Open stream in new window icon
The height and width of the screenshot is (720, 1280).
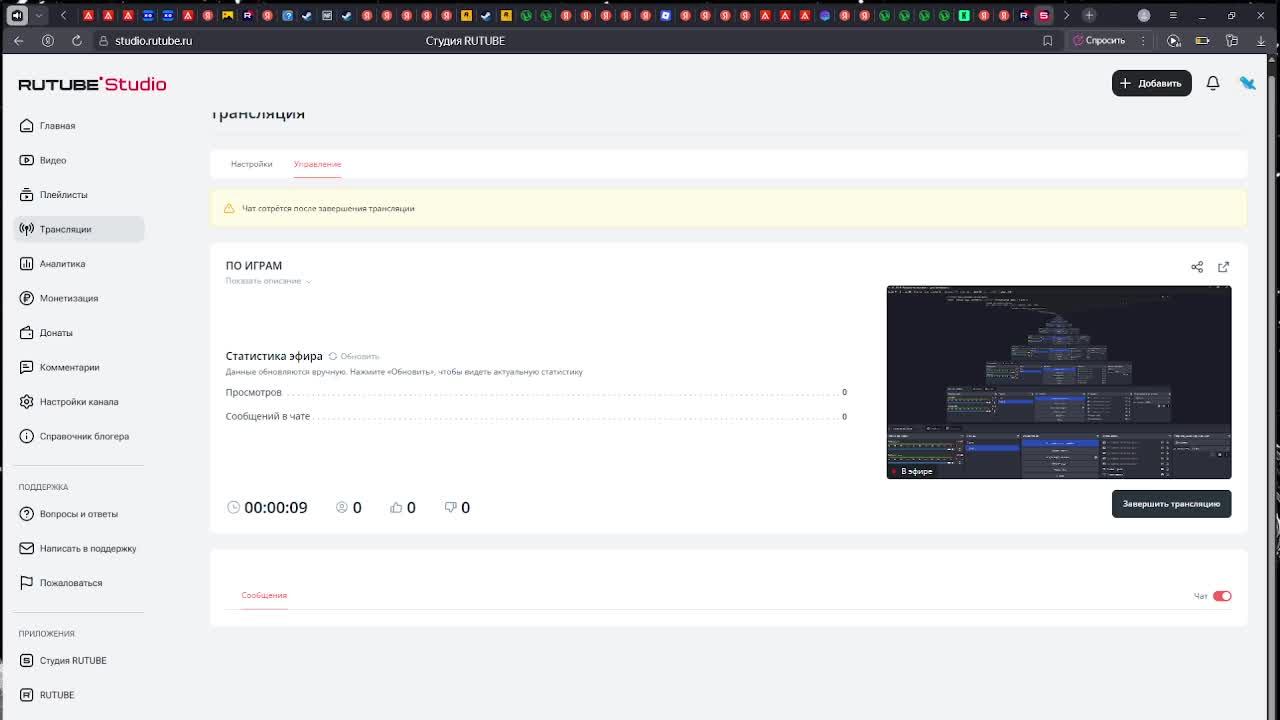point(1223,267)
